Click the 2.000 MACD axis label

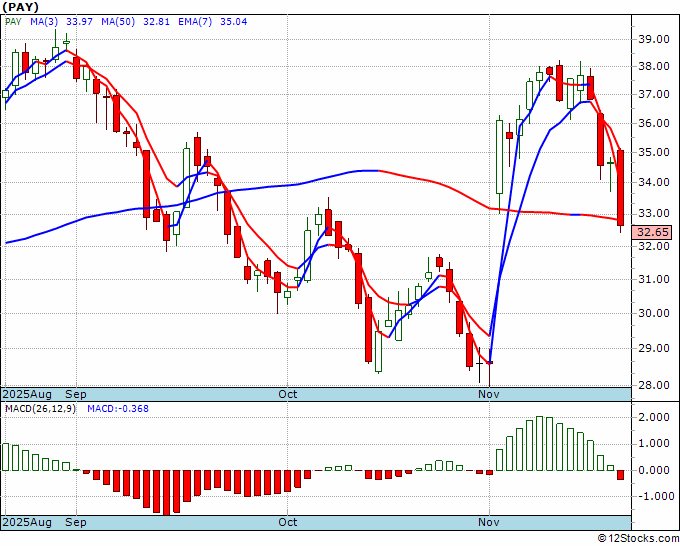pyautogui.click(x=654, y=417)
